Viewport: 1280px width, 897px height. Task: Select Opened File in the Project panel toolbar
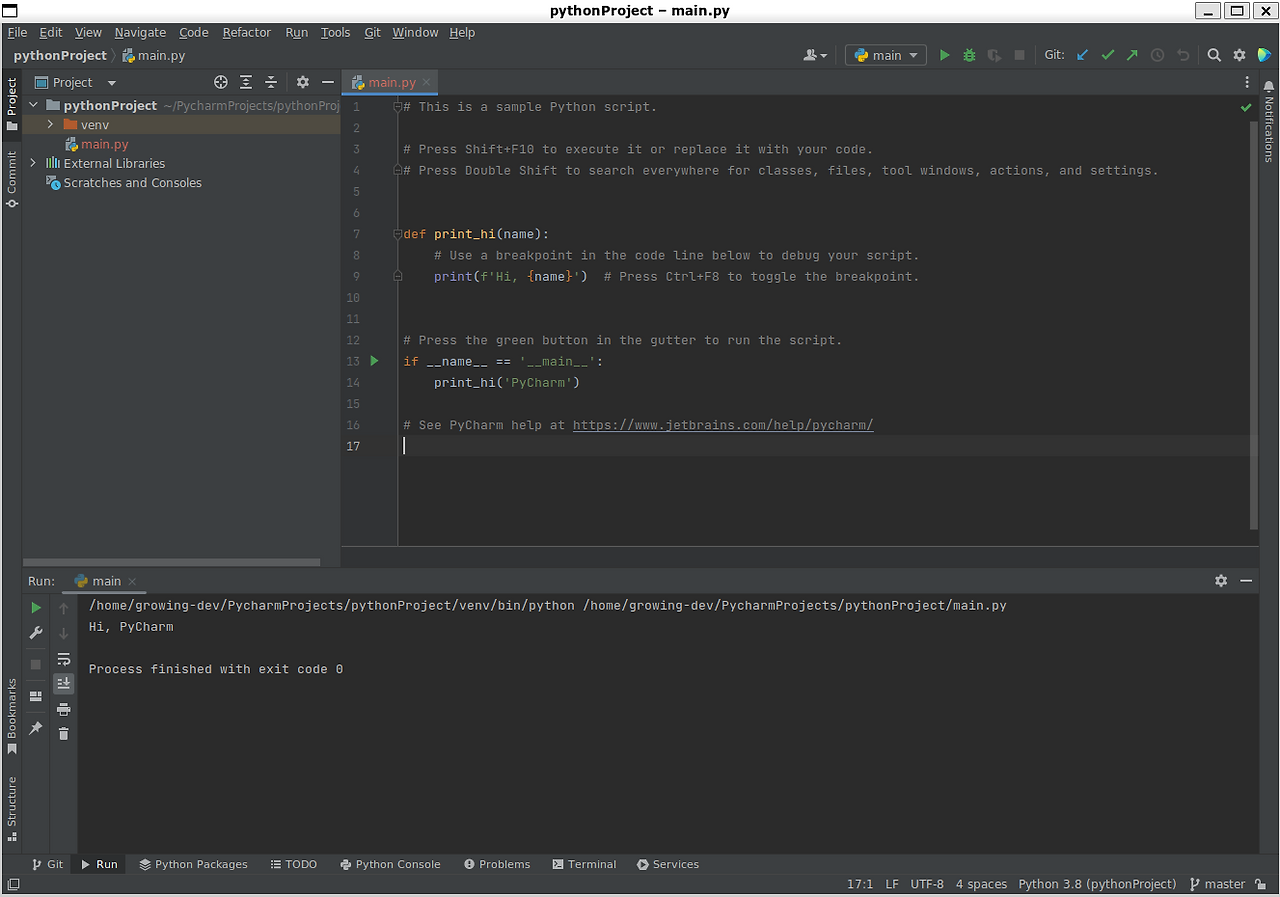(220, 82)
